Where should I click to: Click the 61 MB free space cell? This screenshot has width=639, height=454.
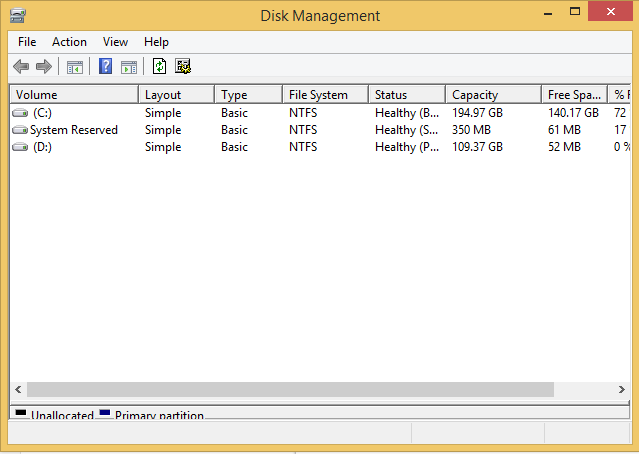pyautogui.click(x=564, y=130)
